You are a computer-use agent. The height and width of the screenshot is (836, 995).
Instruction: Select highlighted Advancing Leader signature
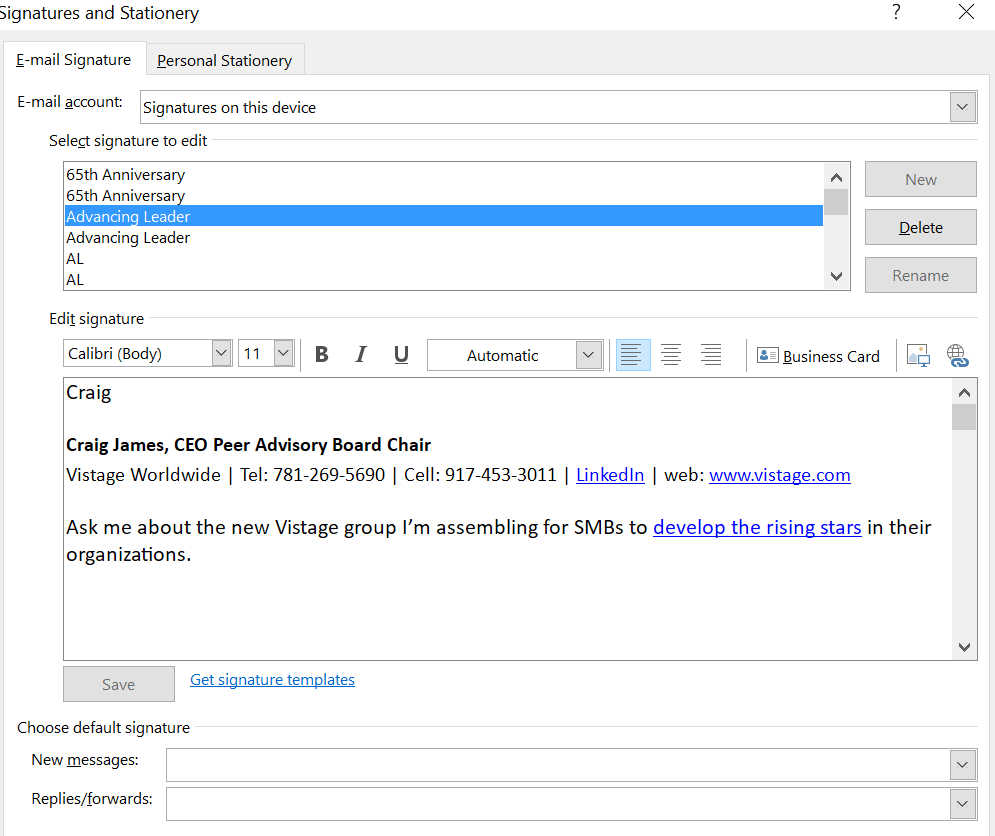click(444, 216)
